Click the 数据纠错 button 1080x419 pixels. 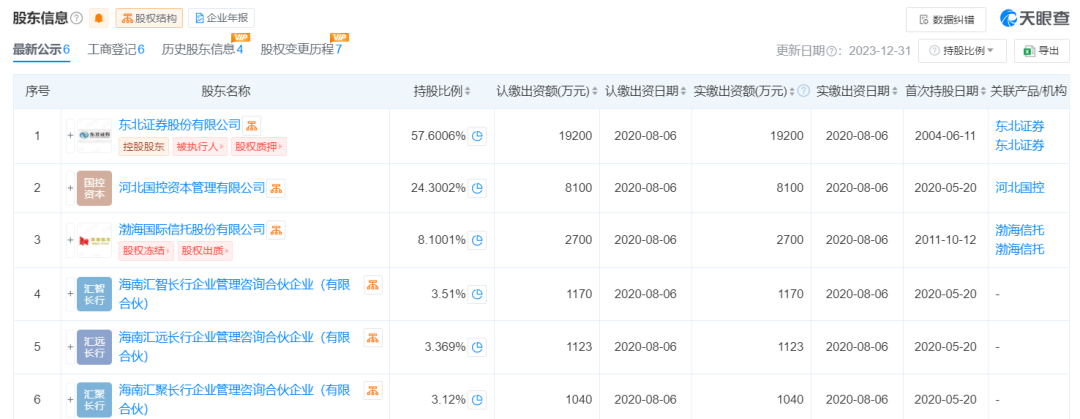click(x=945, y=18)
